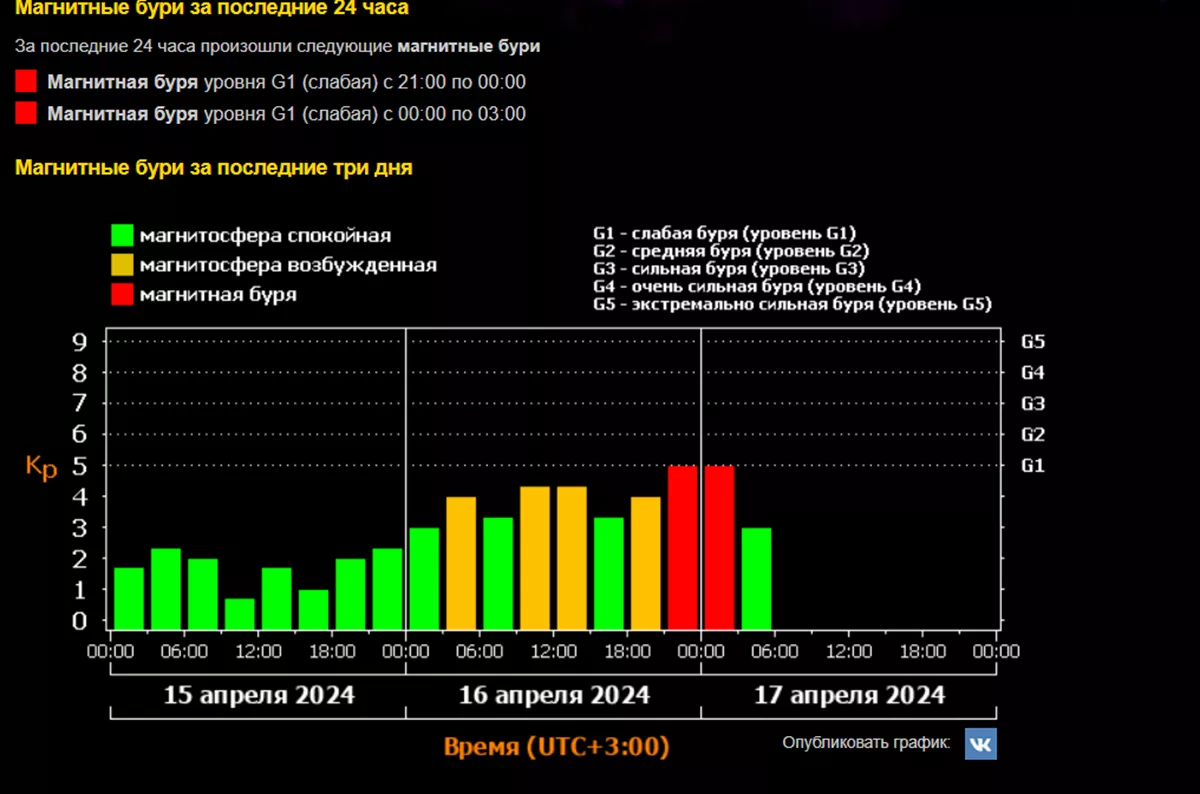Click the VK share icon

pos(980,743)
